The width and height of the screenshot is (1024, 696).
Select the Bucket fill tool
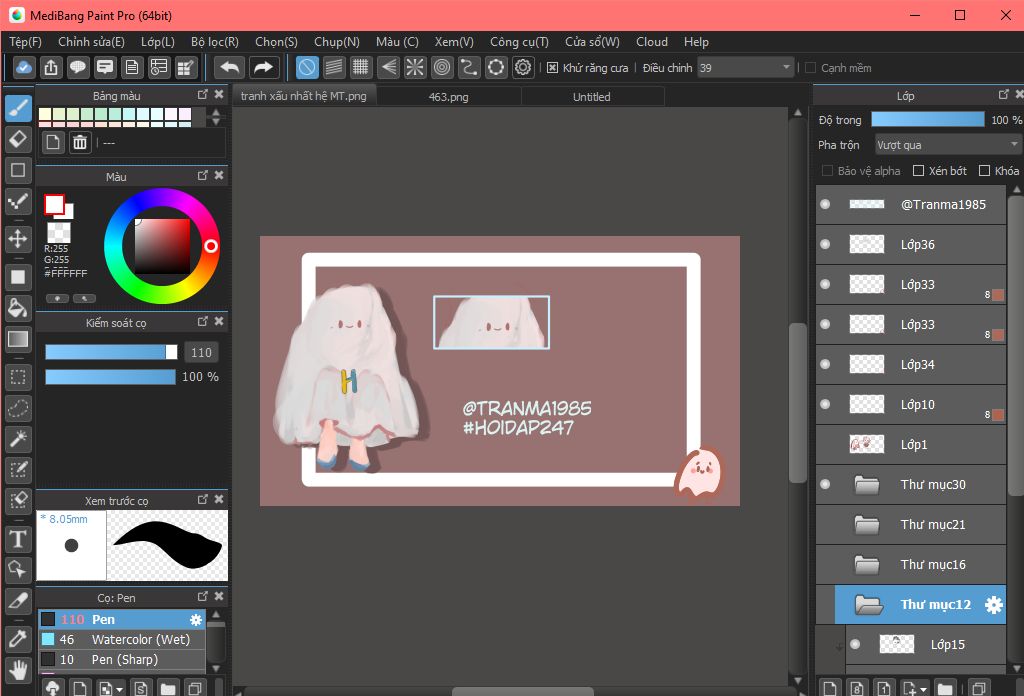(x=18, y=308)
